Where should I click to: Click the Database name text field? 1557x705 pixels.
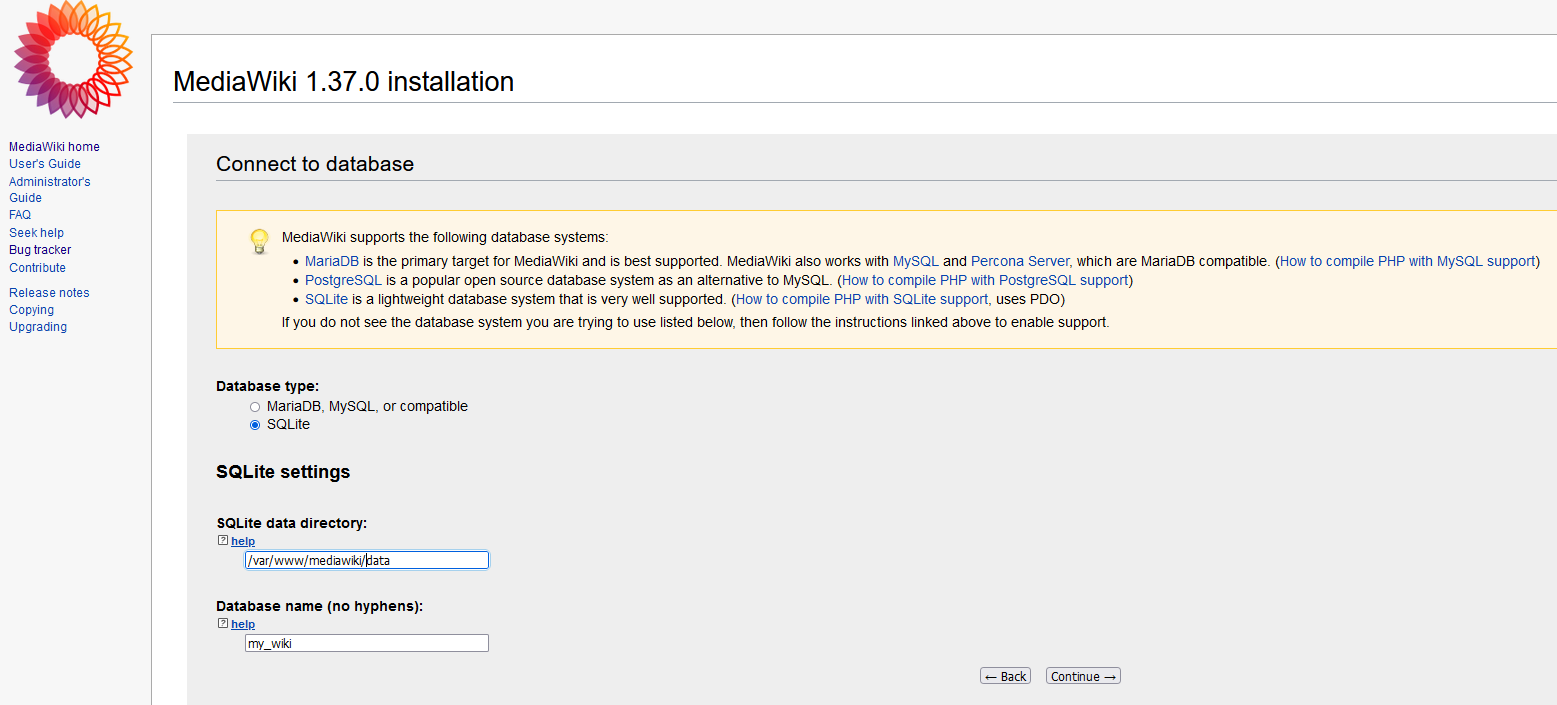point(366,644)
